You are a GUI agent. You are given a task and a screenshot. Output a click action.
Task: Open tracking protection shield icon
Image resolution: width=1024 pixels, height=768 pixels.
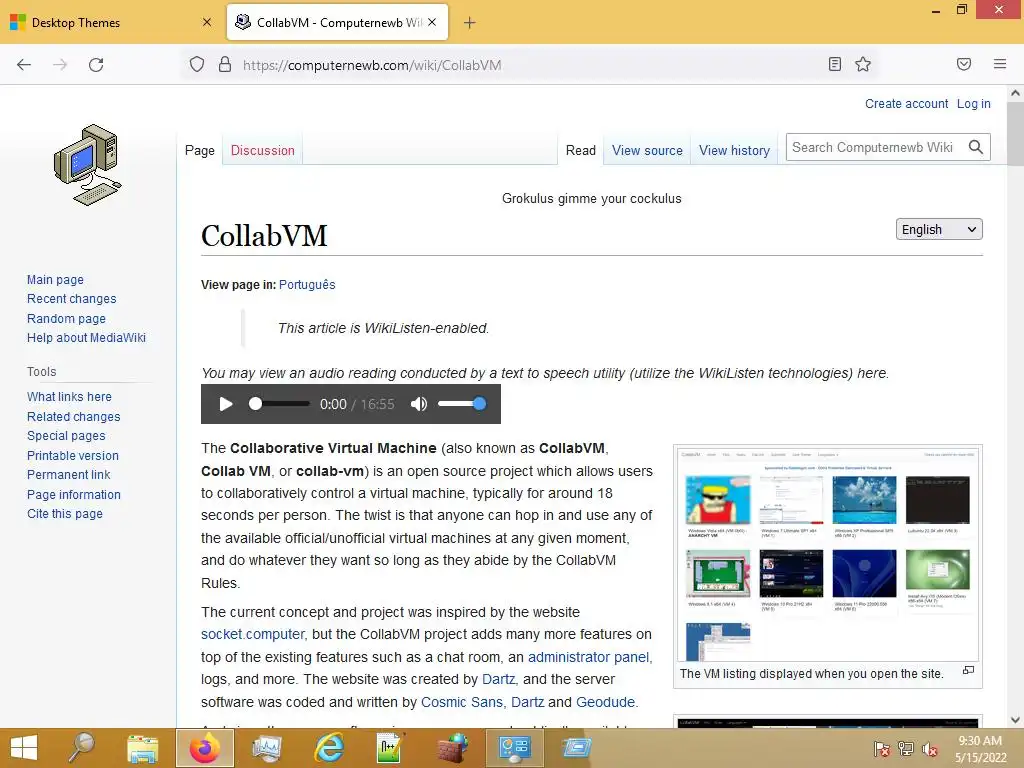point(197,65)
